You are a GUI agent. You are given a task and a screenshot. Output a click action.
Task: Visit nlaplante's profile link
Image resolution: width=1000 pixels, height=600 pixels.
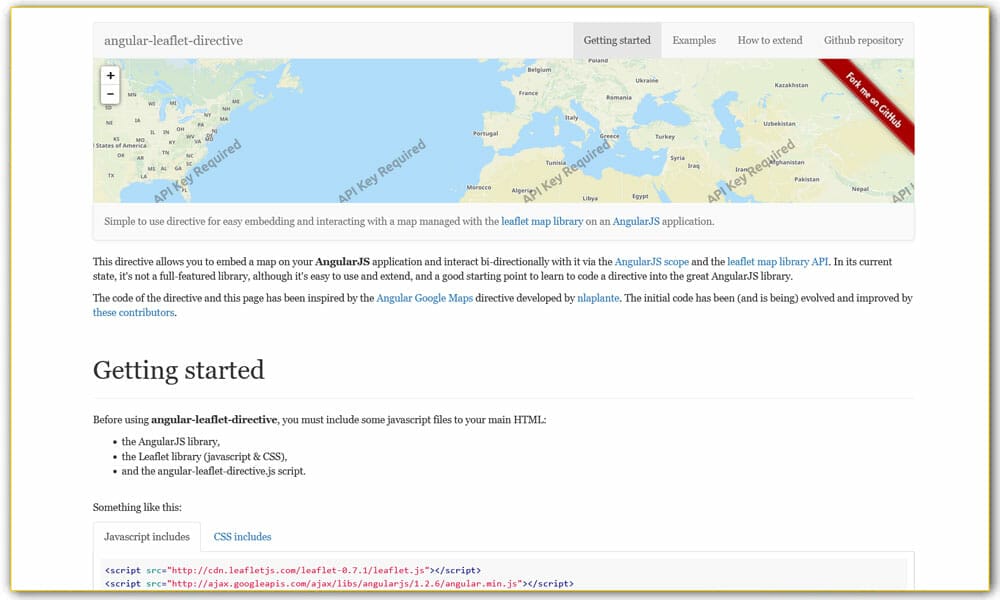pos(598,297)
